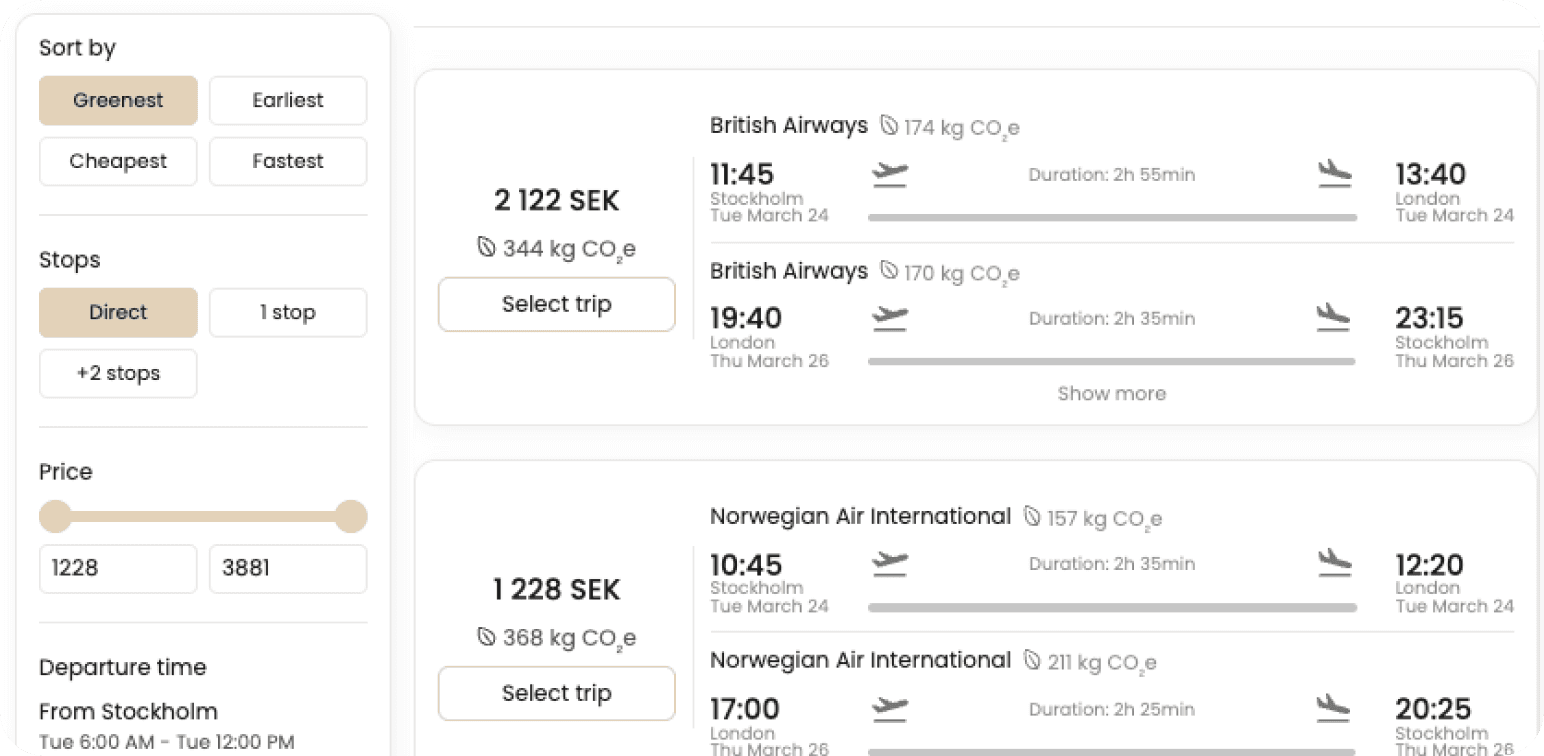Click takeoff plane icon on 19:40 flight
Image resolution: width=1544 pixels, height=756 pixels.
click(889, 319)
